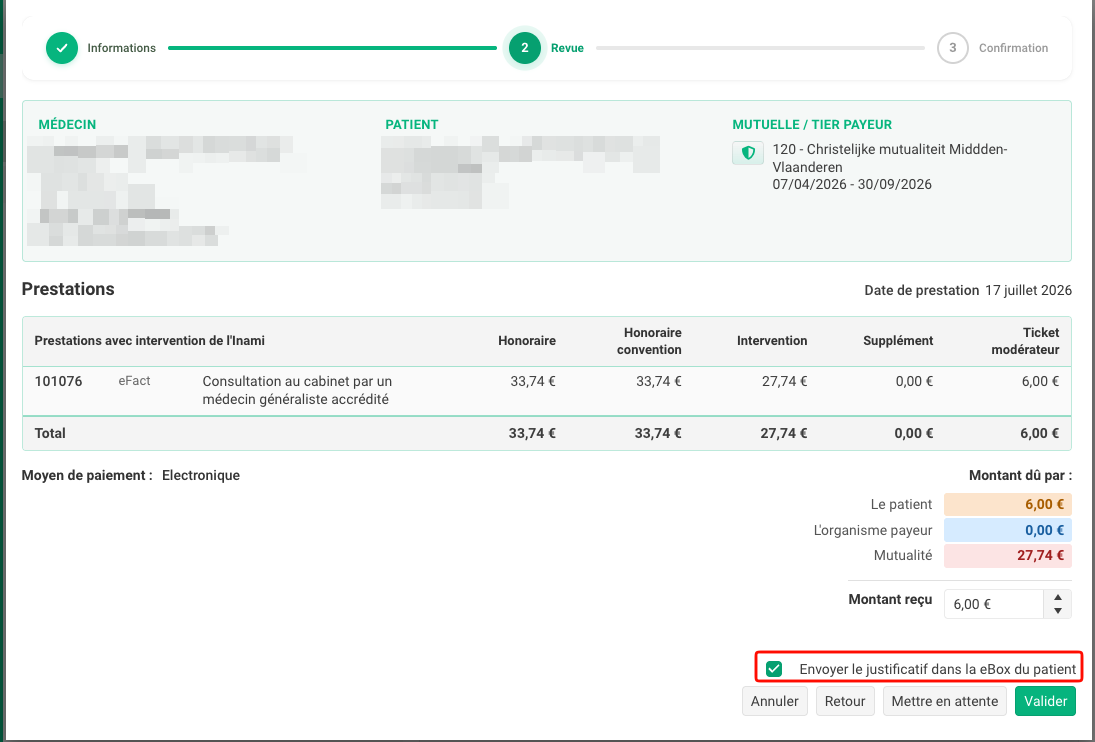1095x742 pixels.
Task: Click the Le patient label
Action: pyautogui.click(x=902, y=505)
